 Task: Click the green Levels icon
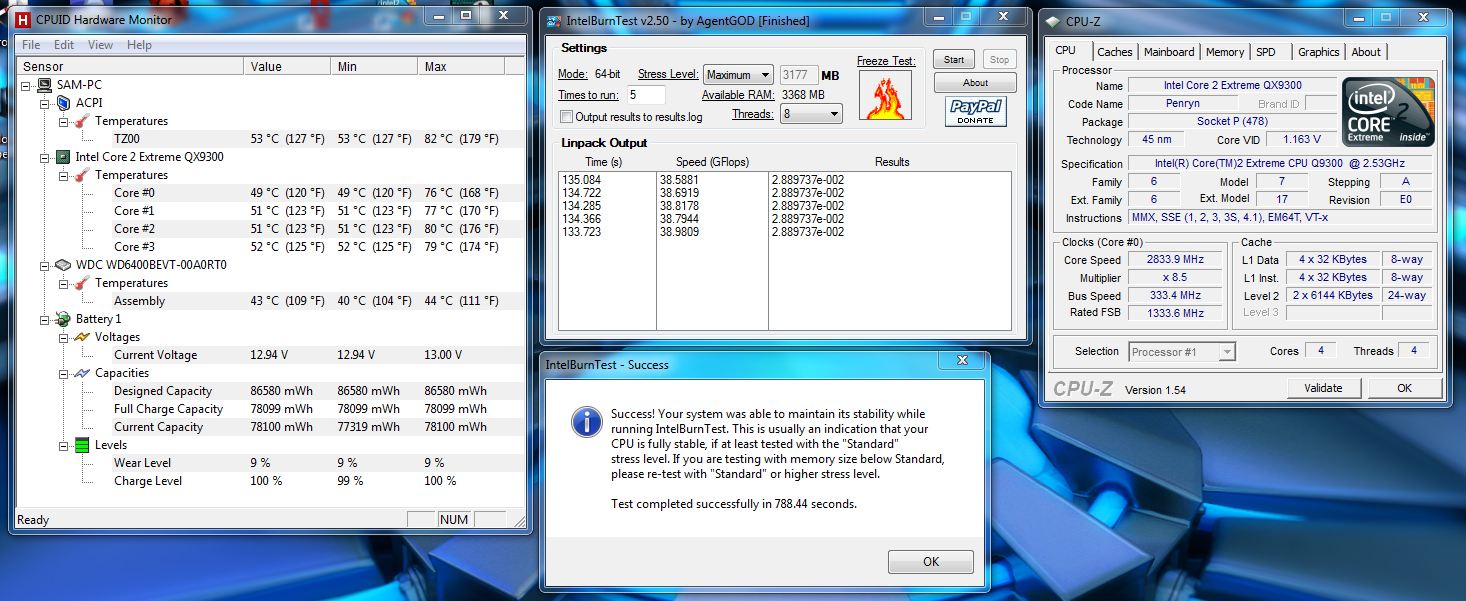tap(82, 445)
